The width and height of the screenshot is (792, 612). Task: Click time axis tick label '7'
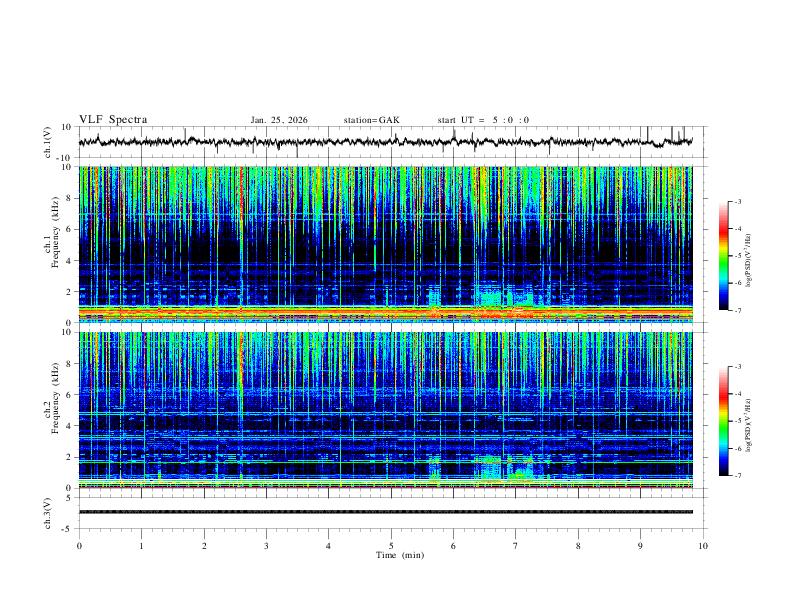[x=516, y=546]
